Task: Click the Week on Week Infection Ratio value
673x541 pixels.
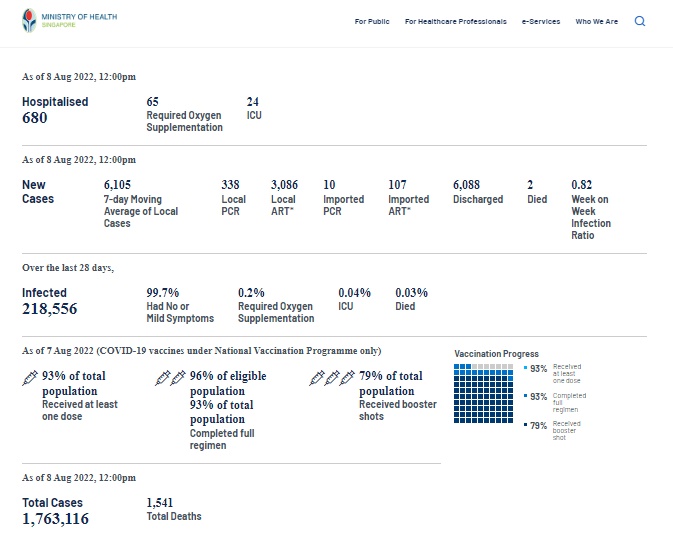Action: 582,185
